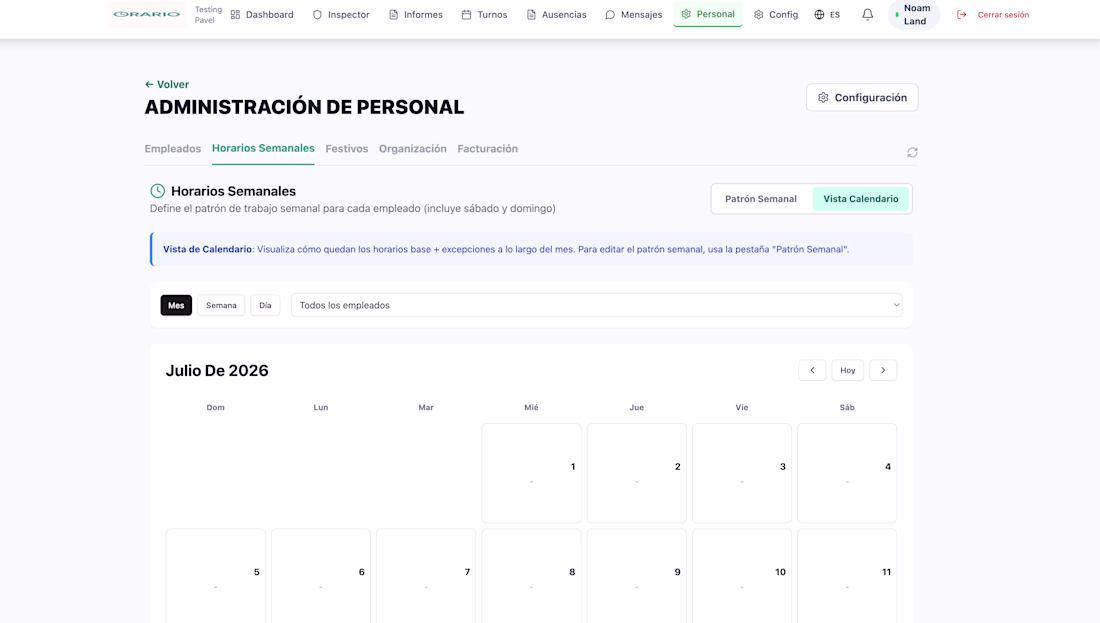The width and height of the screenshot is (1100, 623).
Task: Select July 5 calendar cell
Action: point(215,576)
